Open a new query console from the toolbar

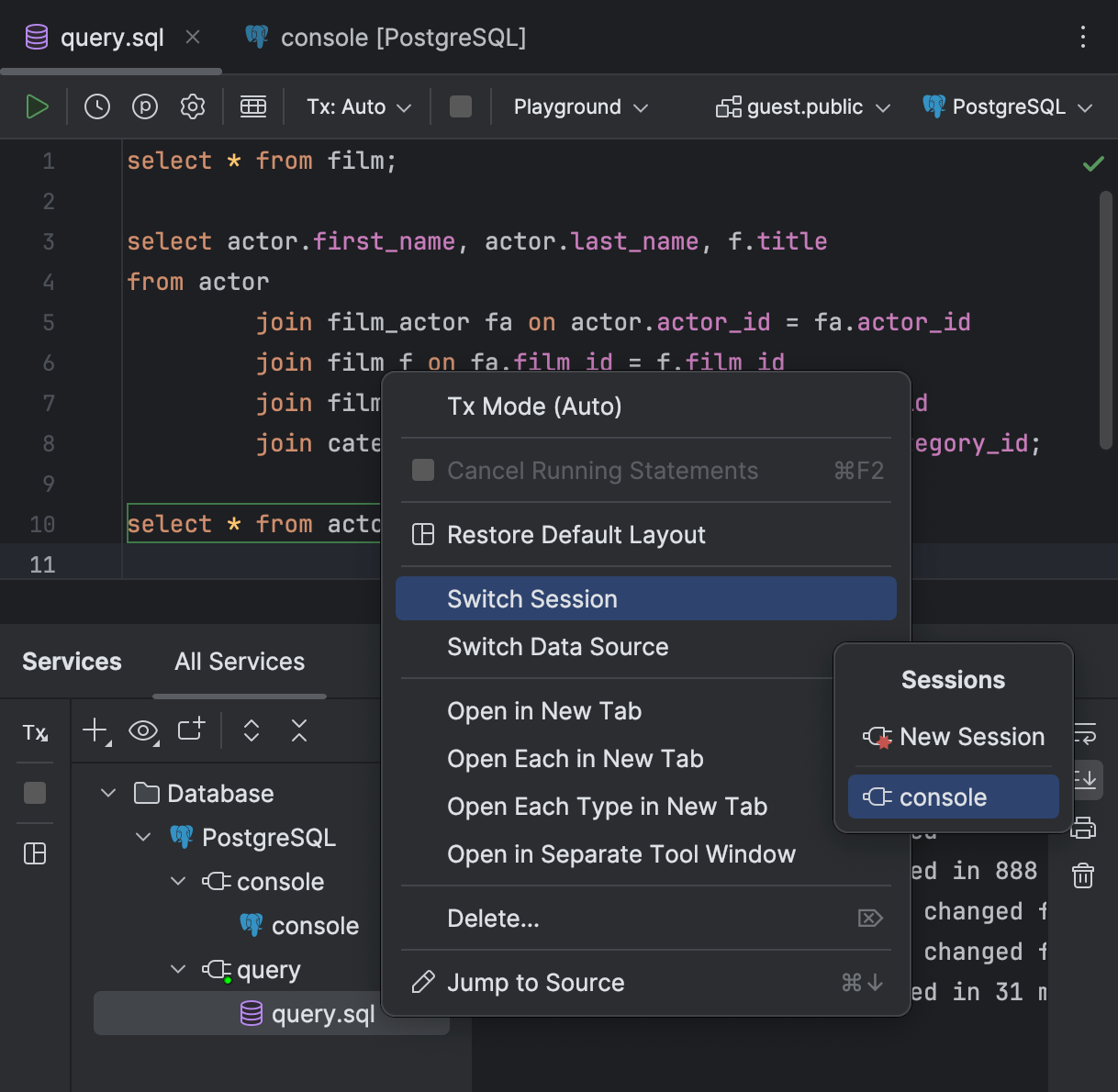point(191,730)
